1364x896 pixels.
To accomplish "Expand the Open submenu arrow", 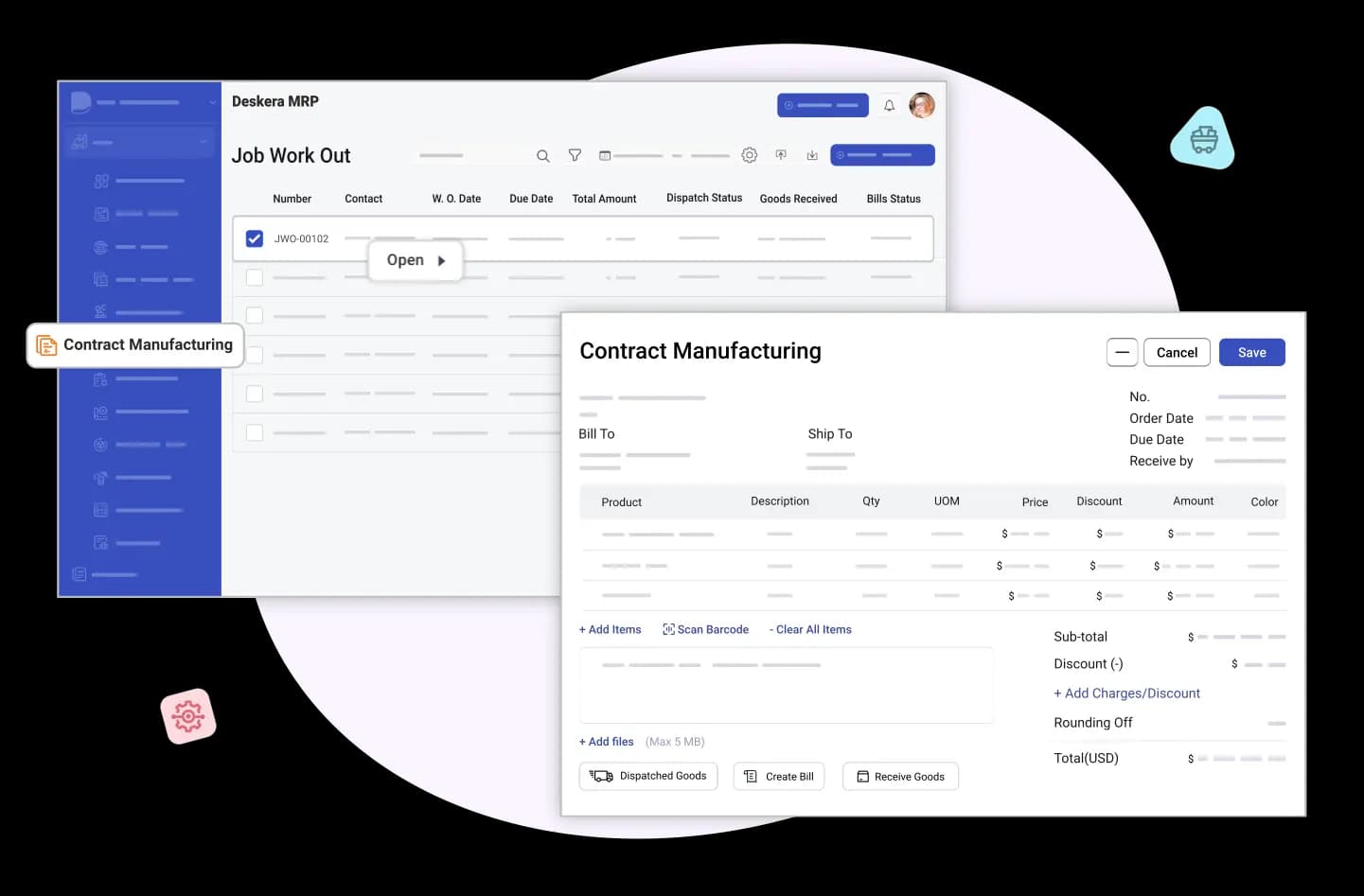I will [x=441, y=261].
